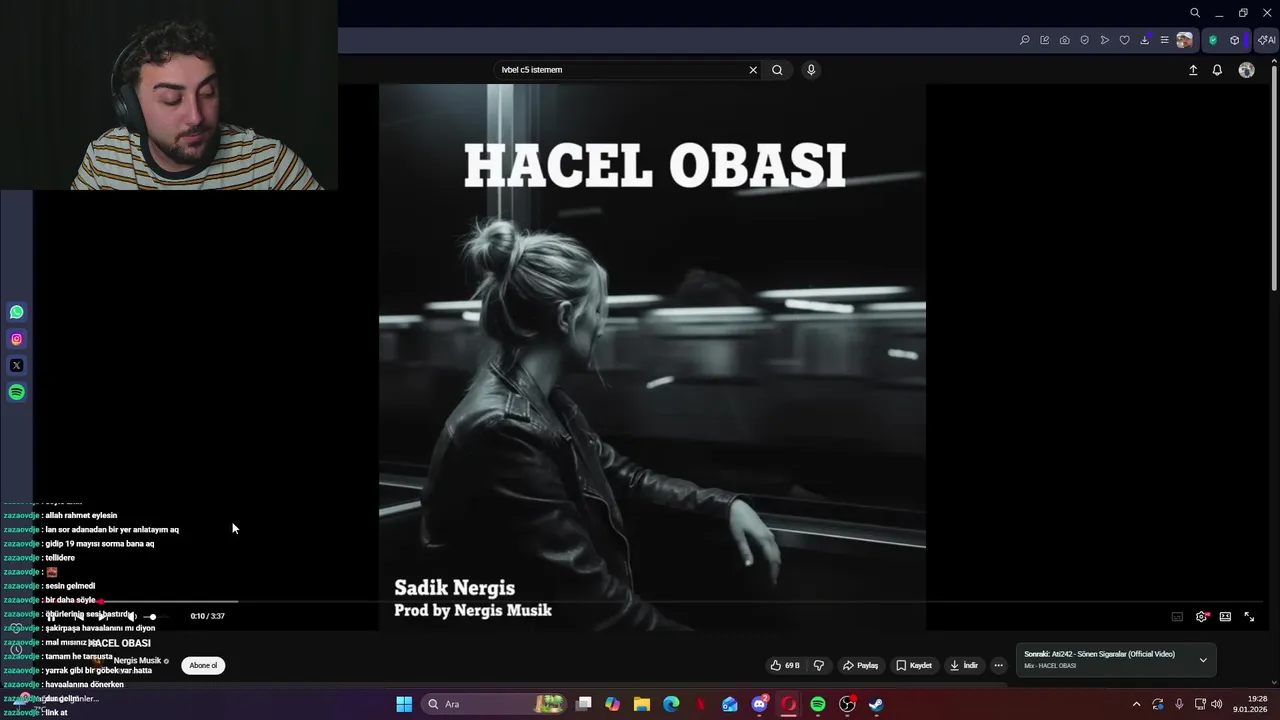
Task: Open X (Twitter) from the left sidebar
Action: tap(16, 366)
